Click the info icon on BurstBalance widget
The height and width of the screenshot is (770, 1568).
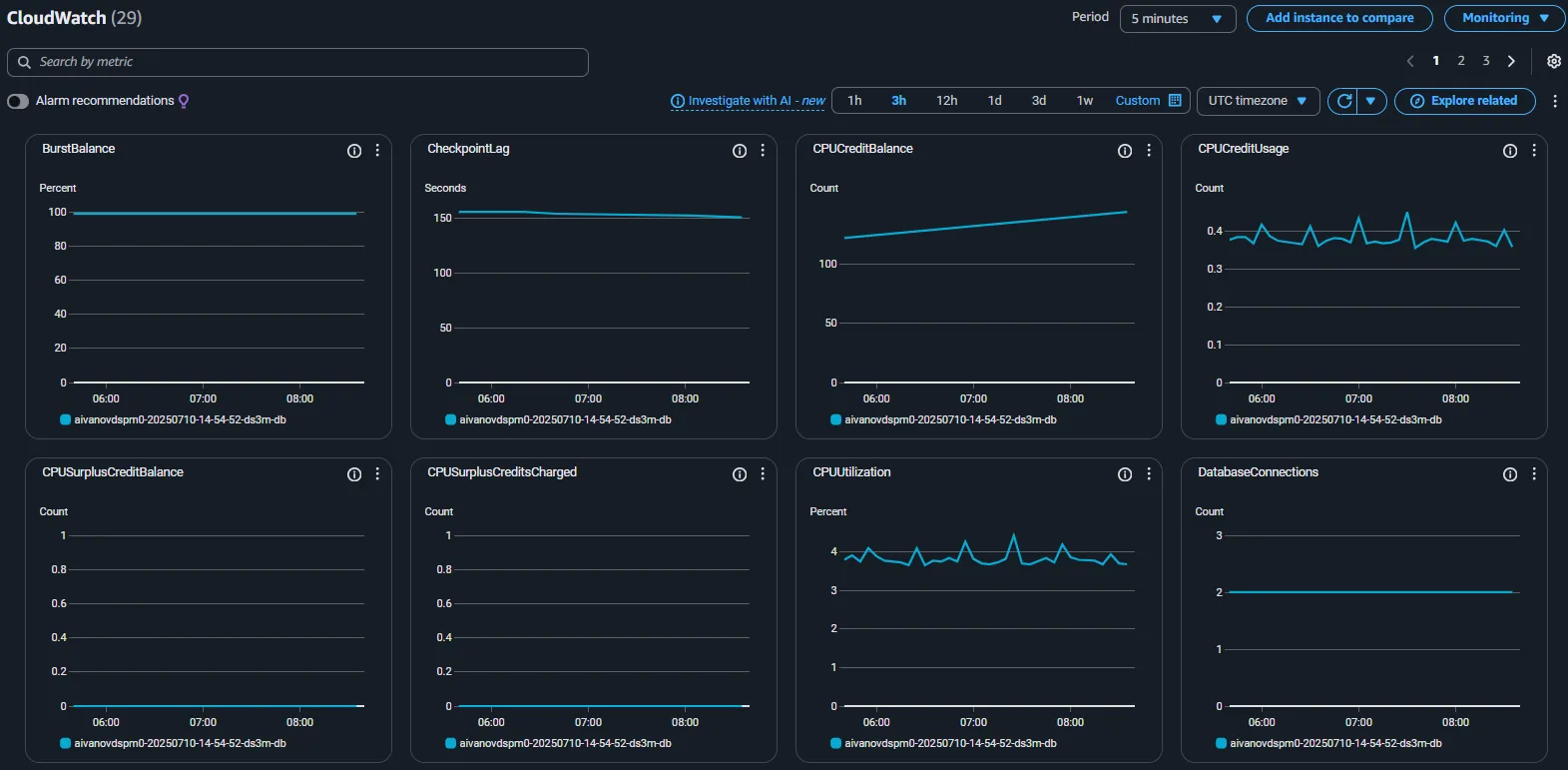click(x=353, y=151)
